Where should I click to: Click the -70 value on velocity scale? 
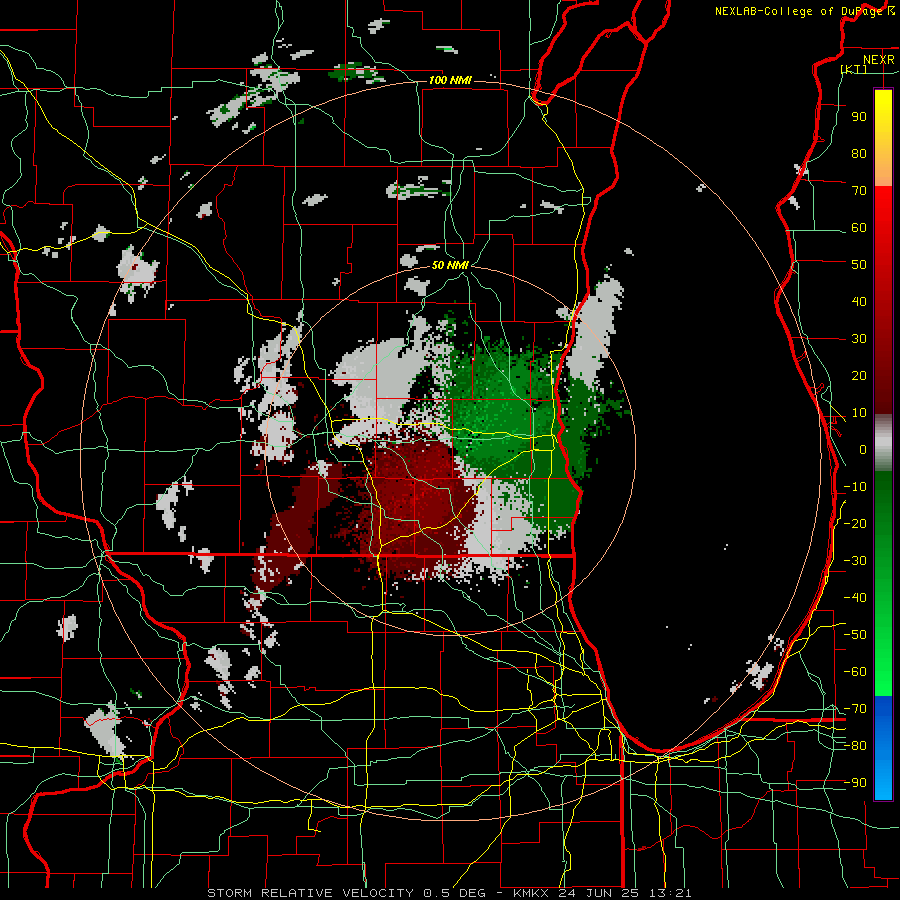pyautogui.click(x=855, y=709)
